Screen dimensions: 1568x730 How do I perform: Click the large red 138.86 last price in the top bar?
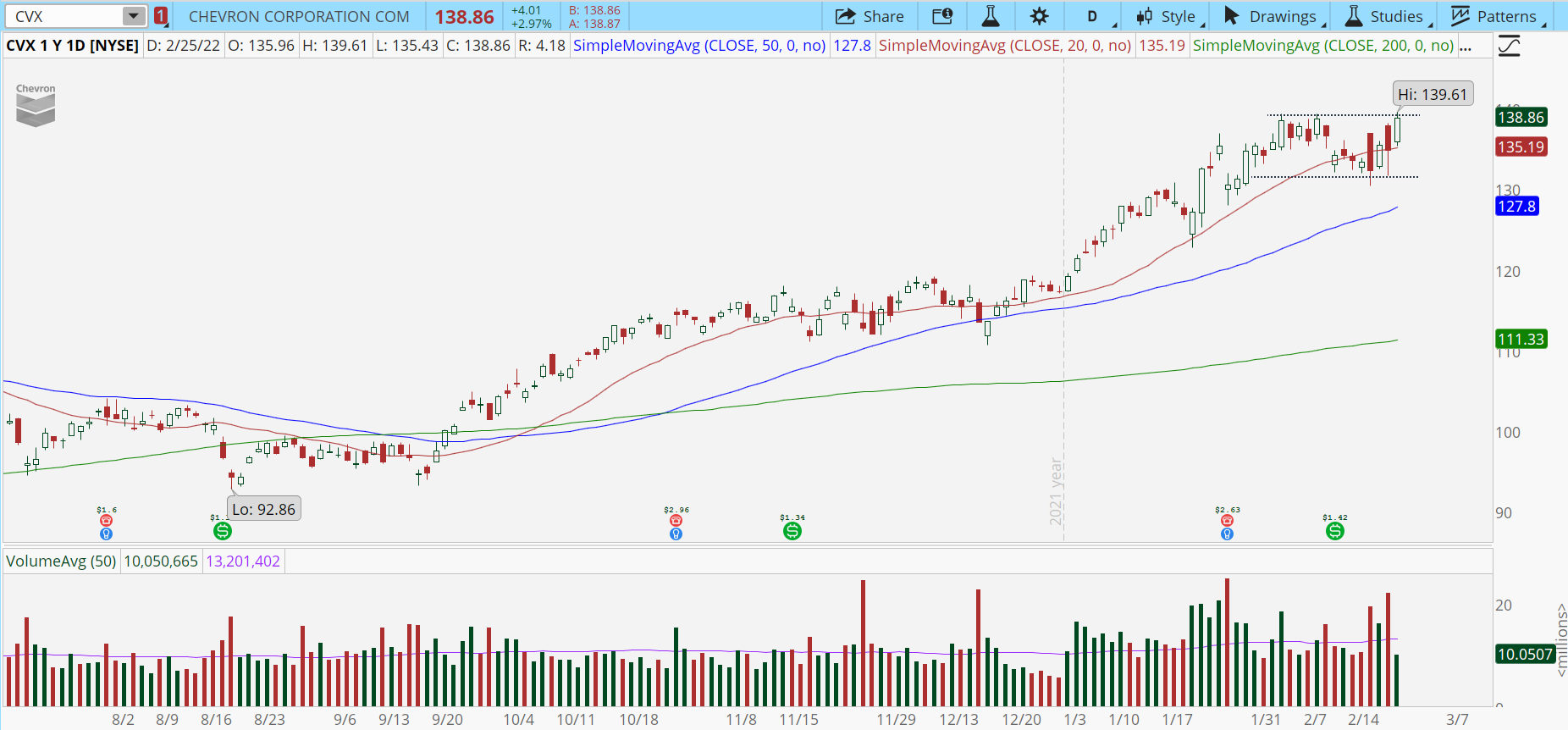[465, 17]
